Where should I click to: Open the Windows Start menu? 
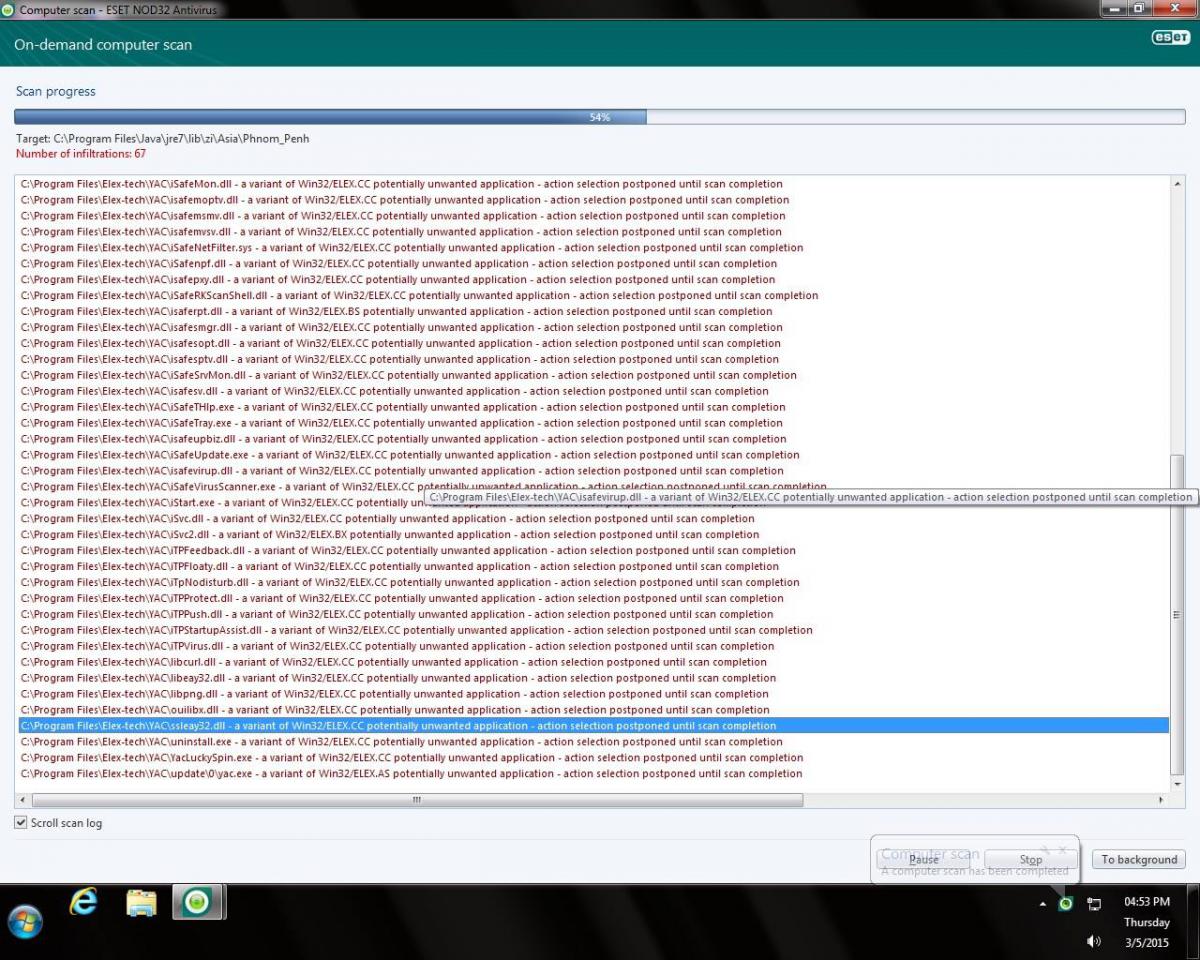(x=24, y=921)
